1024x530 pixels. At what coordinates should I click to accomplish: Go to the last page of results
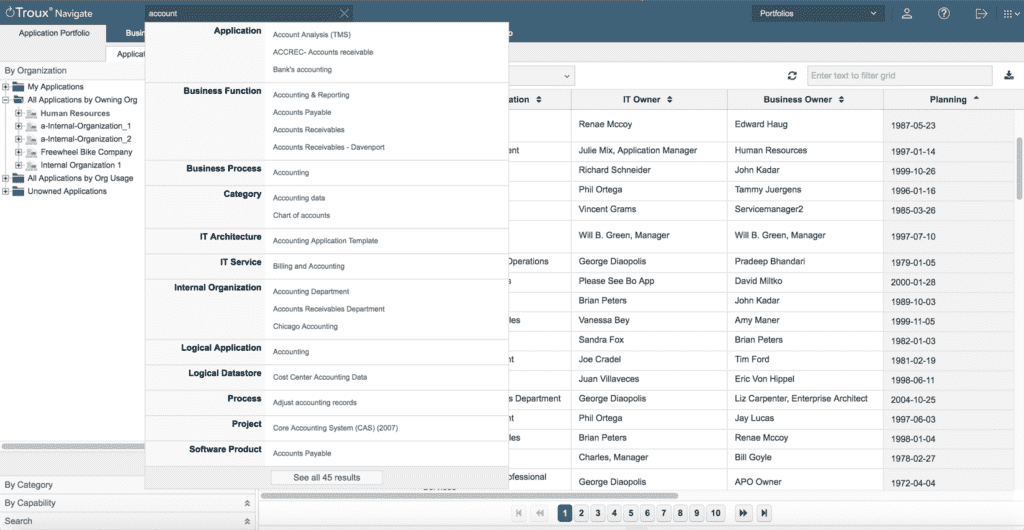[x=763, y=513]
